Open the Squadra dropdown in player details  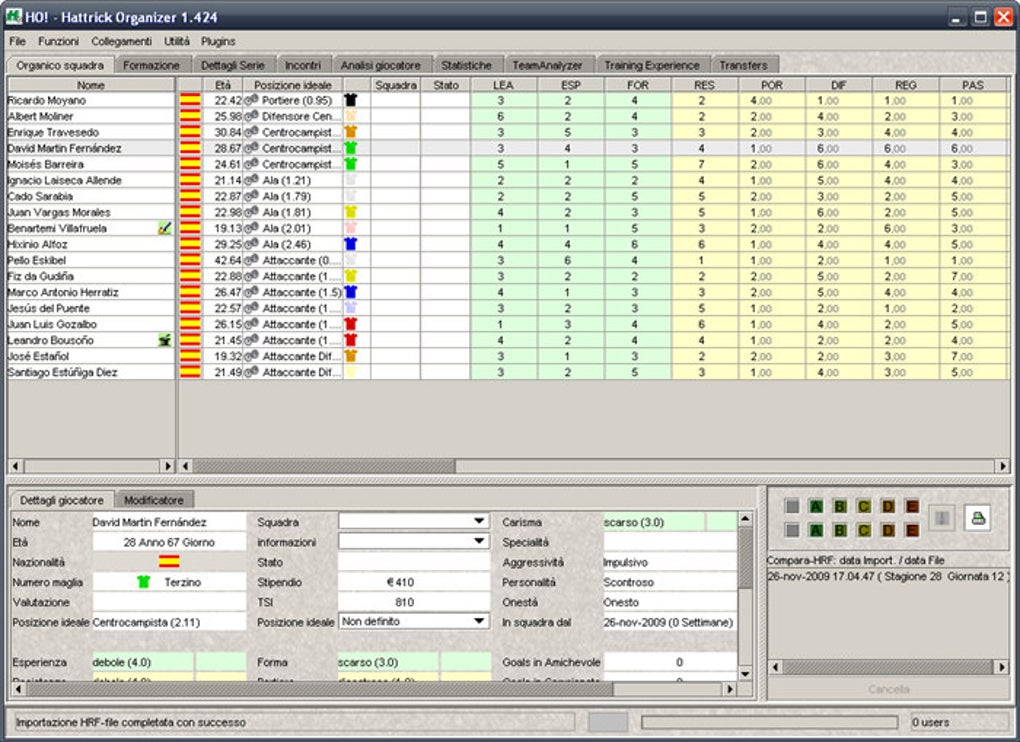coord(414,522)
